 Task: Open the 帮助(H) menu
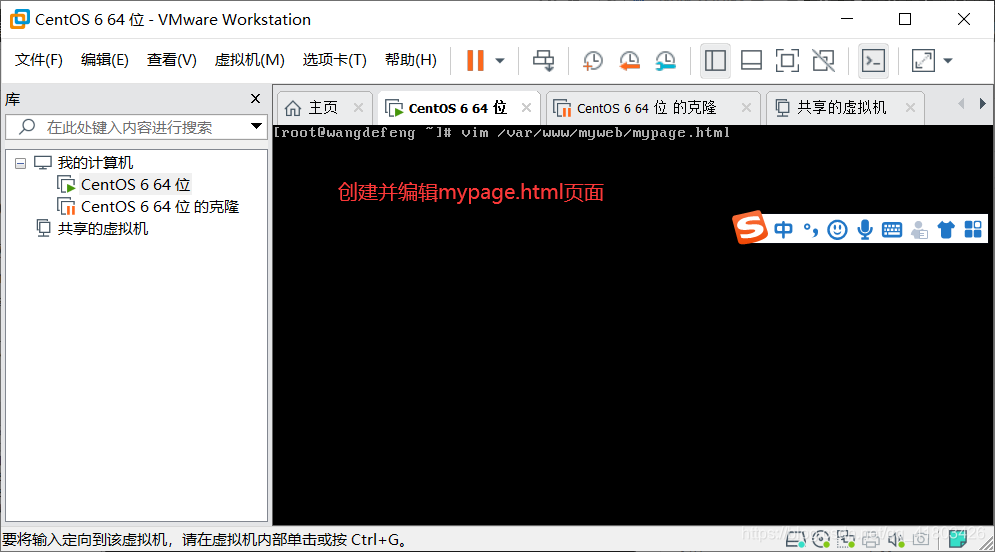pos(411,60)
